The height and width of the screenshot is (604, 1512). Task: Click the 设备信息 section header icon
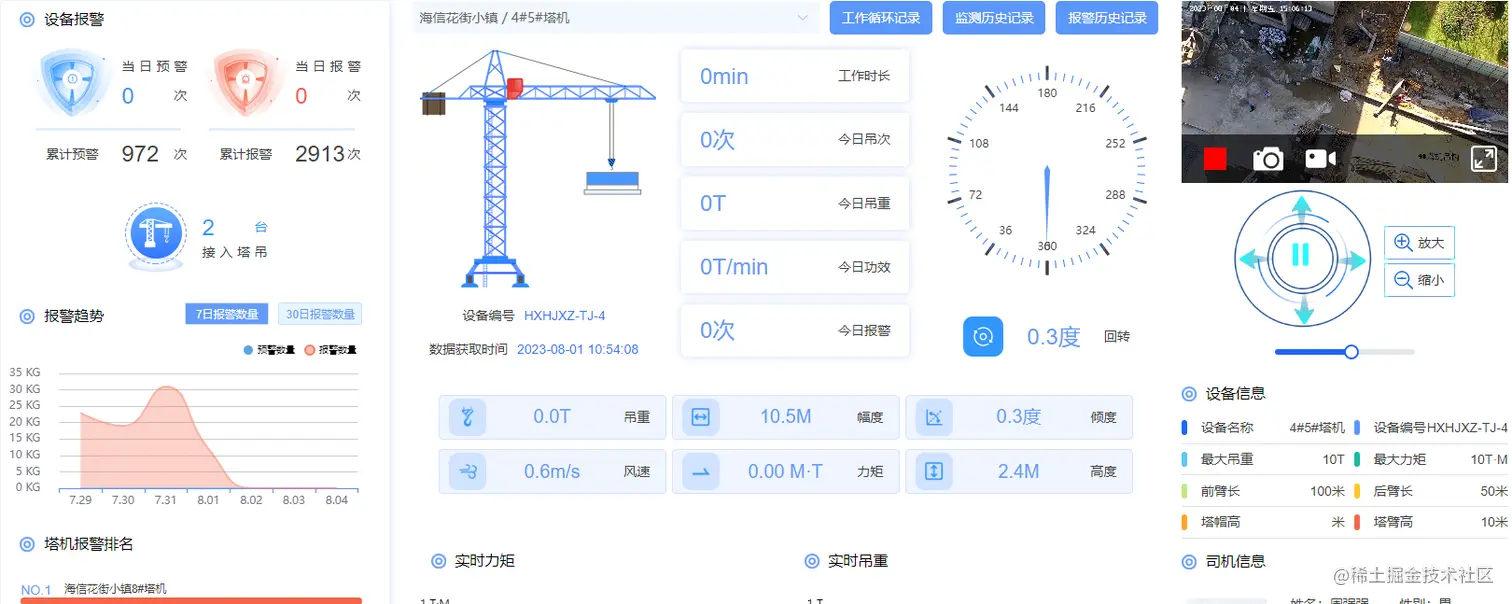tap(1189, 394)
